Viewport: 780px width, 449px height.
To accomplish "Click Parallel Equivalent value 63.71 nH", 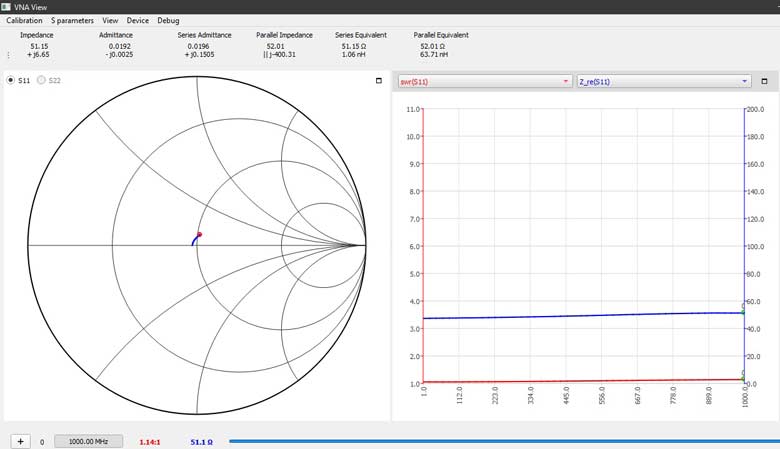I will click(x=434, y=54).
